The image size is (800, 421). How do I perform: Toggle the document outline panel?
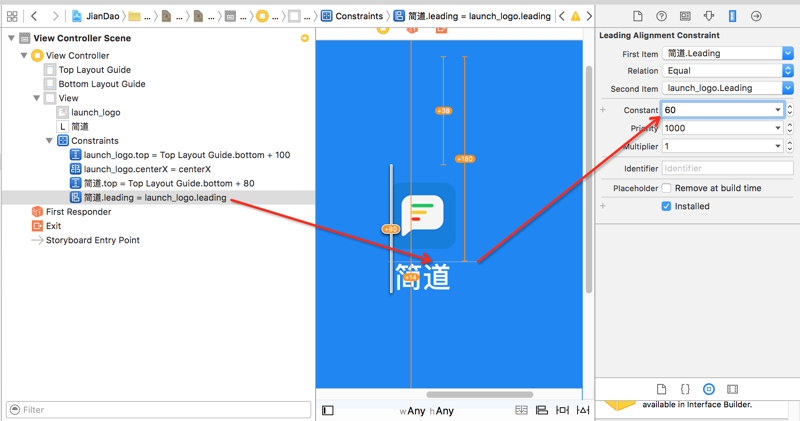(x=328, y=410)
